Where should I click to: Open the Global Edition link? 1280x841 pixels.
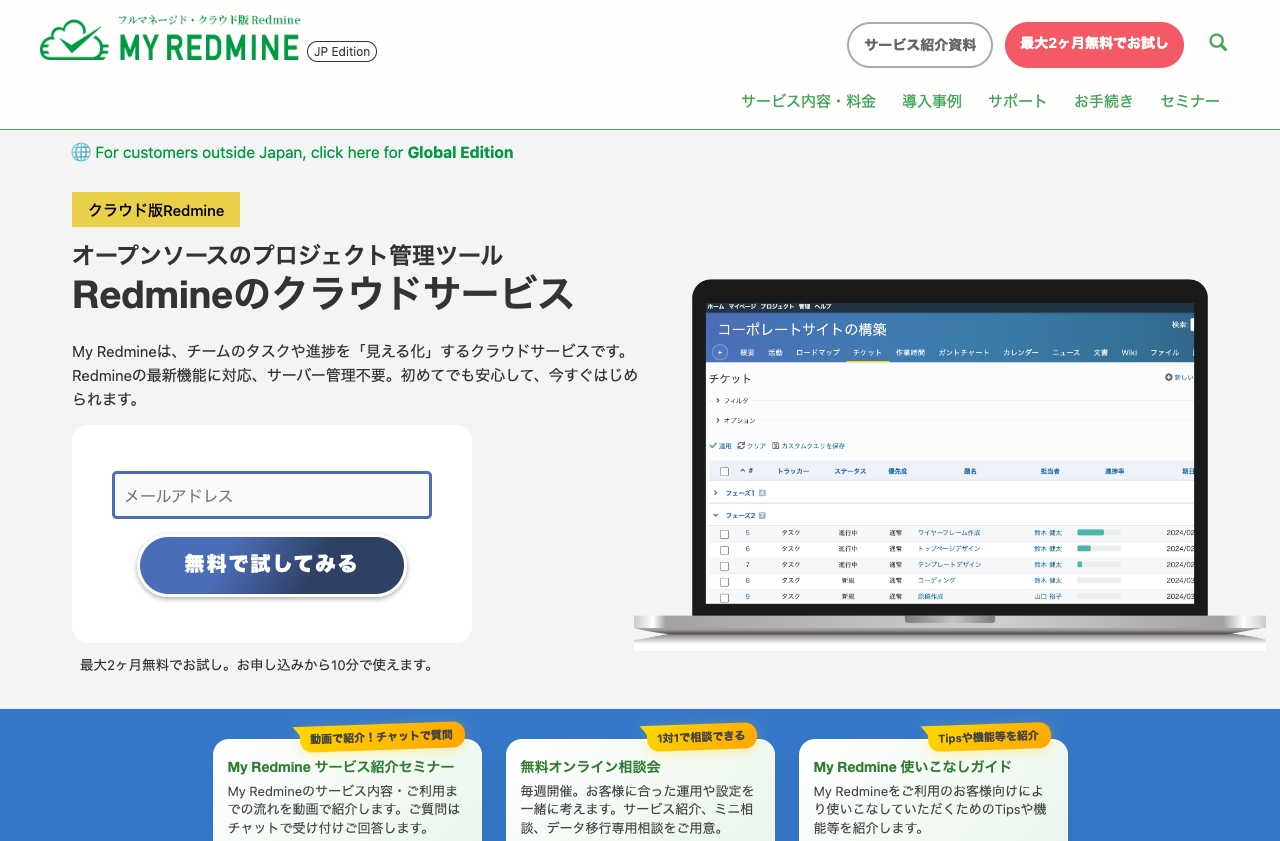460,152
